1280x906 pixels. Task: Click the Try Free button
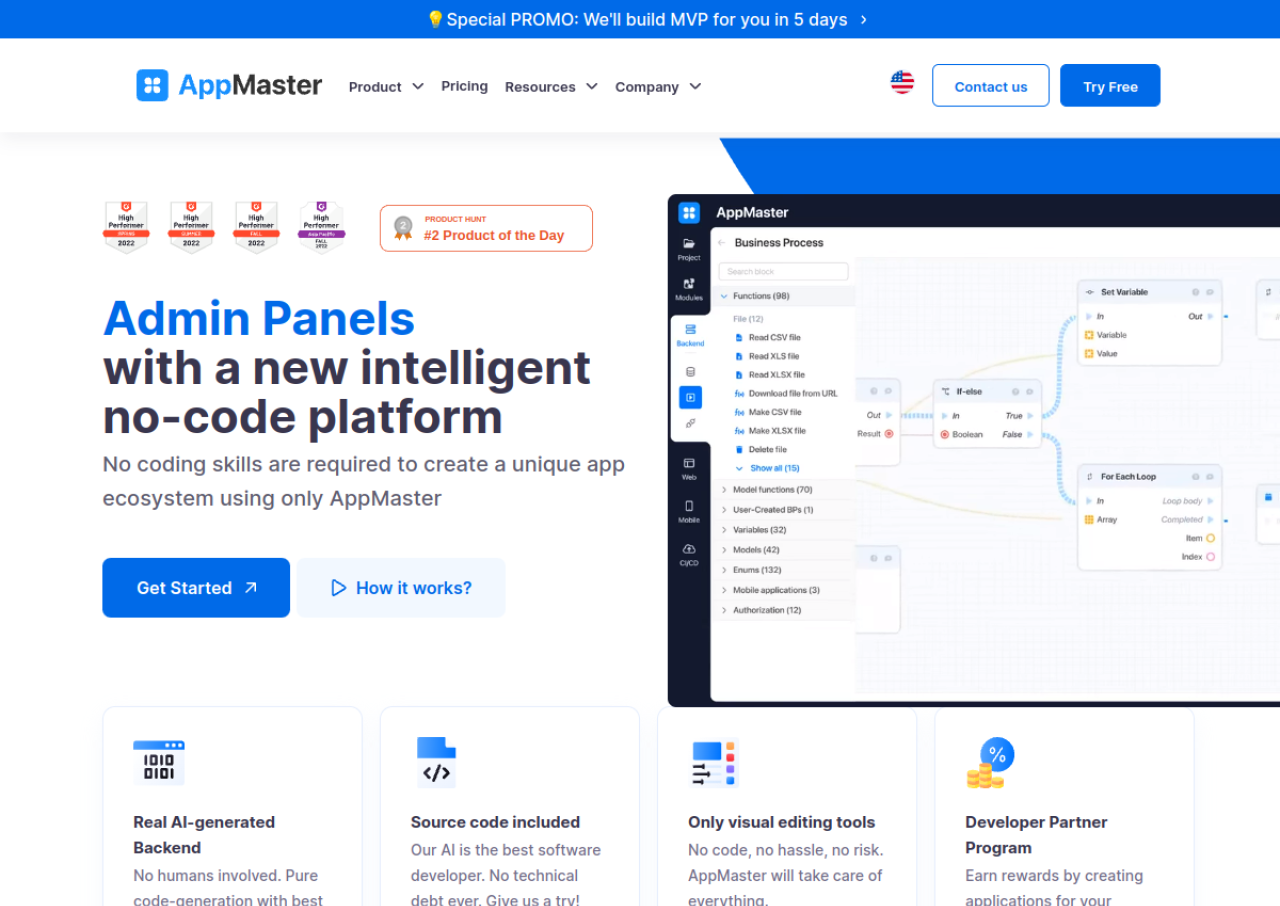click(1110, 86)
